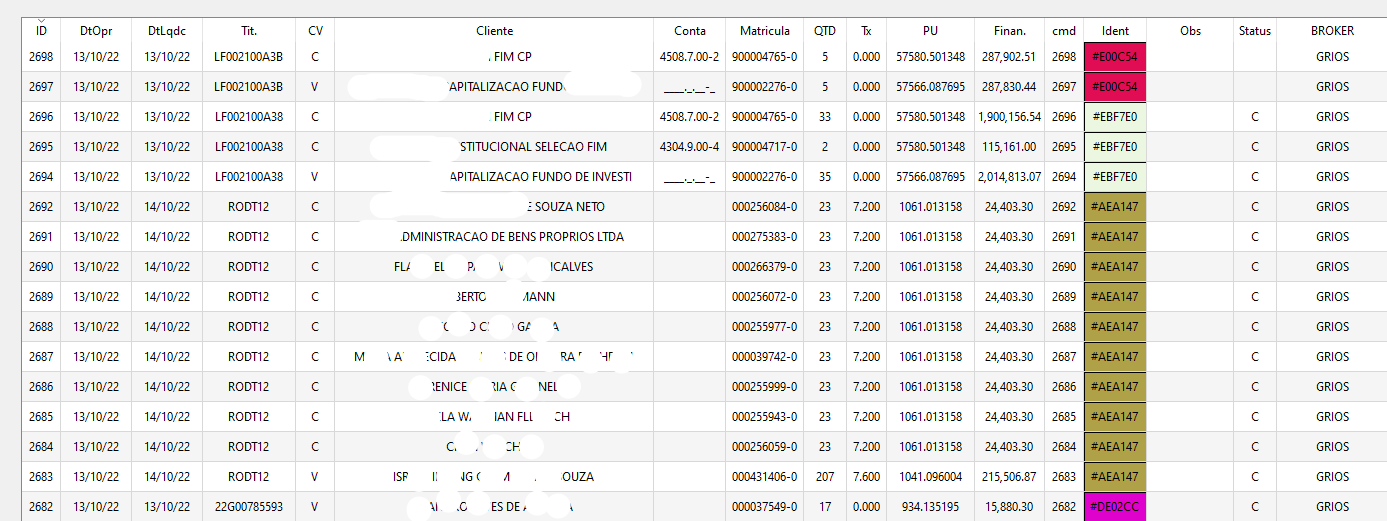
Task: Click Matricula cell 000255943-0
Action: [765, 417]
